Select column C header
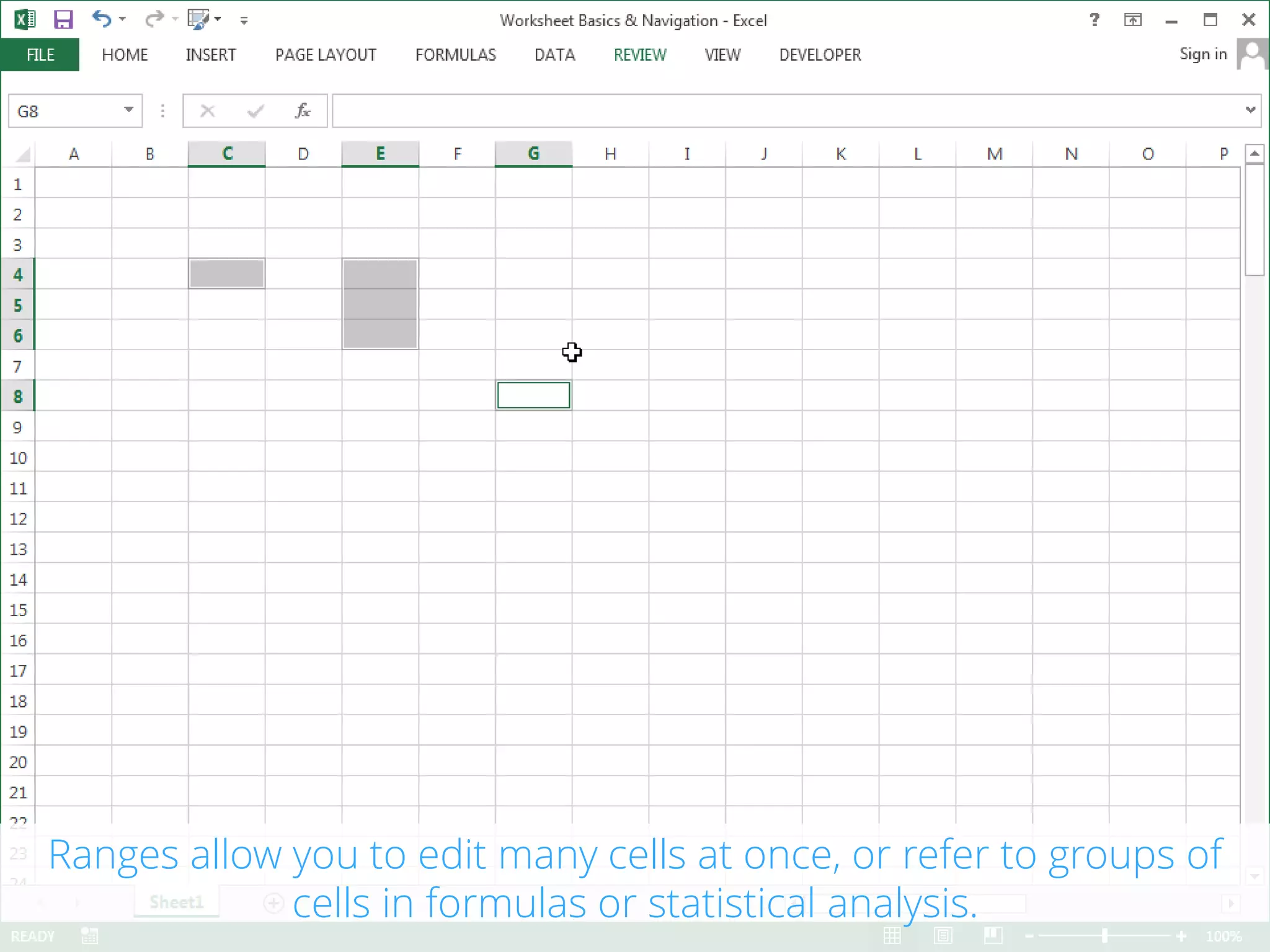The image size is (1270, 952). tap(227, 154)
